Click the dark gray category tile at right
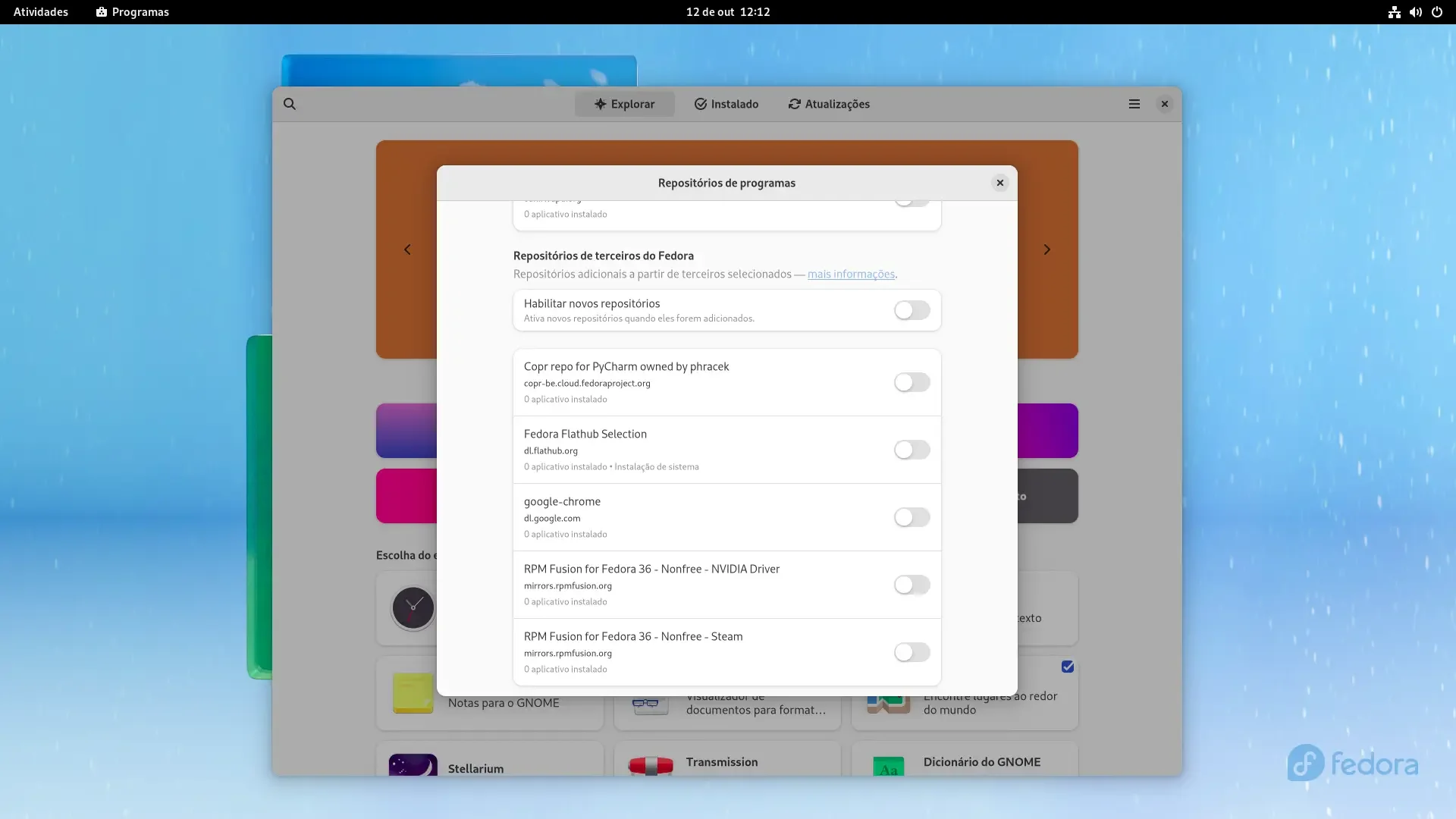The height and width of the screenshot is (819, 1456). coord(1048,496)
